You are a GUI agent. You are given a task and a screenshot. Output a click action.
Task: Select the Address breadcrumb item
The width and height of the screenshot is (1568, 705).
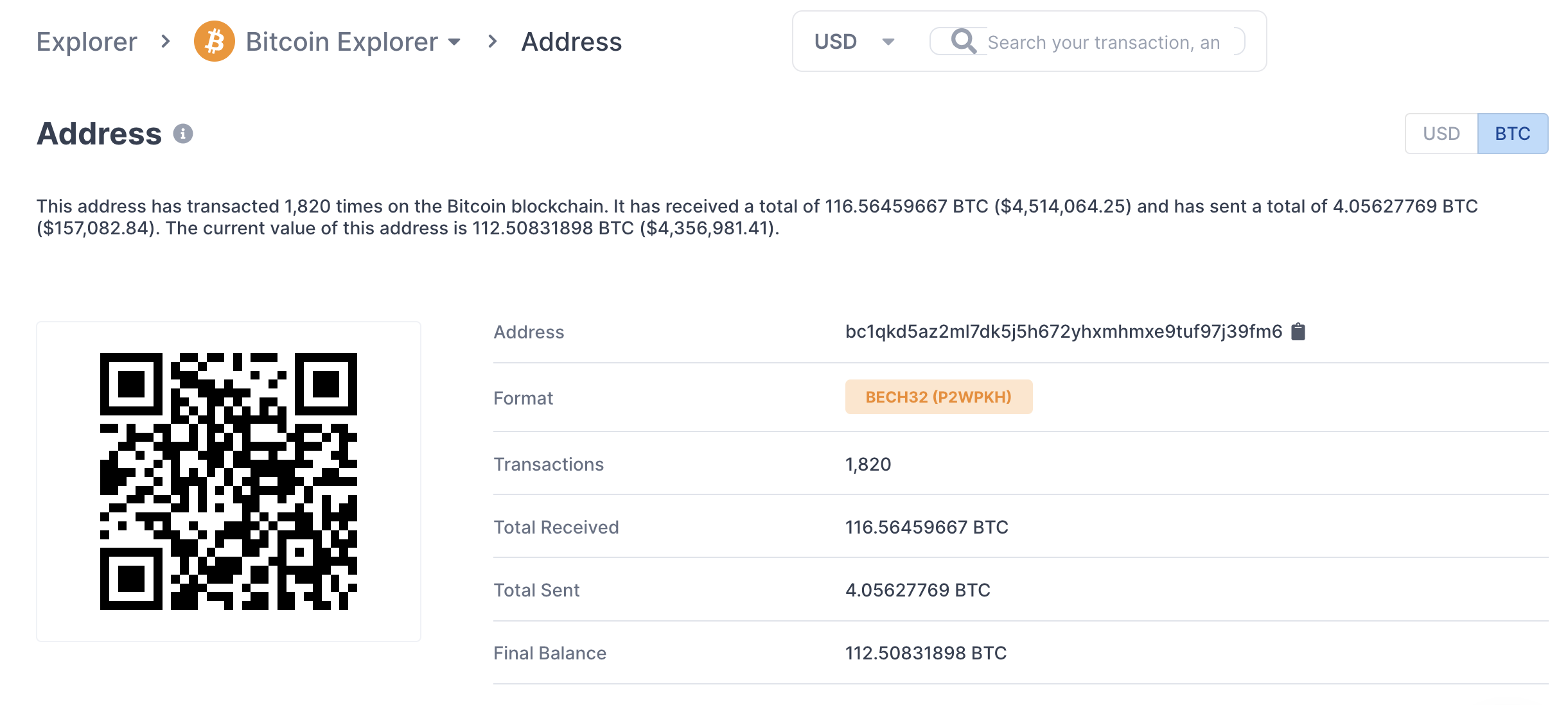pos(572,42)
